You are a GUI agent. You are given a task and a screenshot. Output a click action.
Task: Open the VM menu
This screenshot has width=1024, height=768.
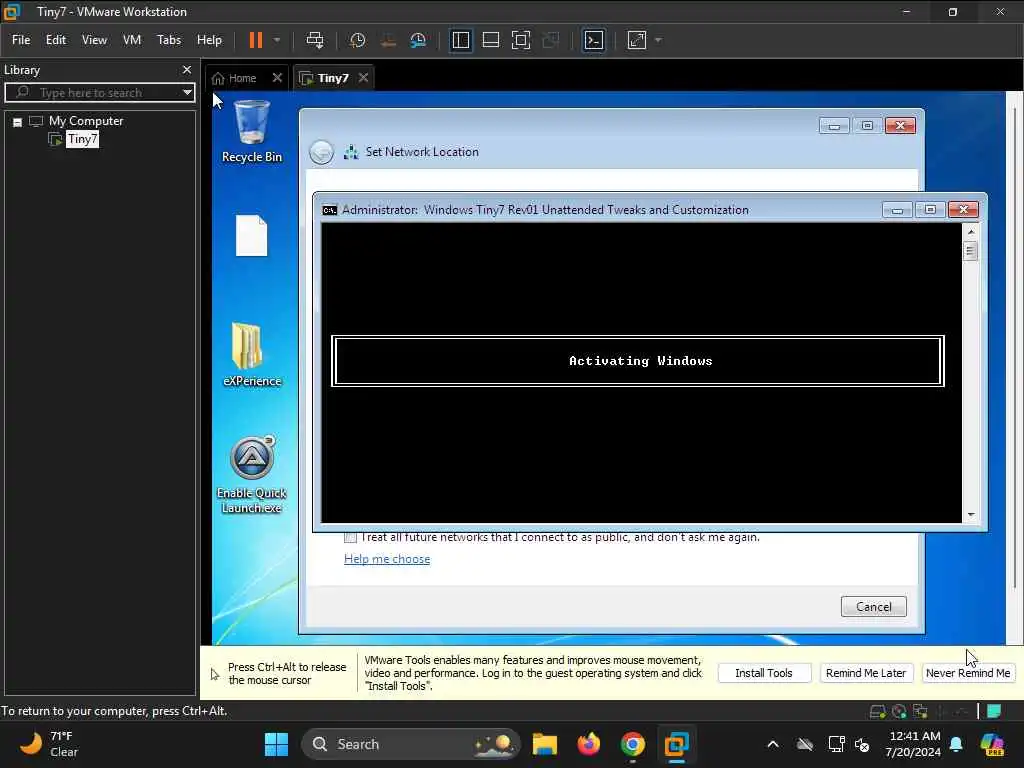coord(132,40)
